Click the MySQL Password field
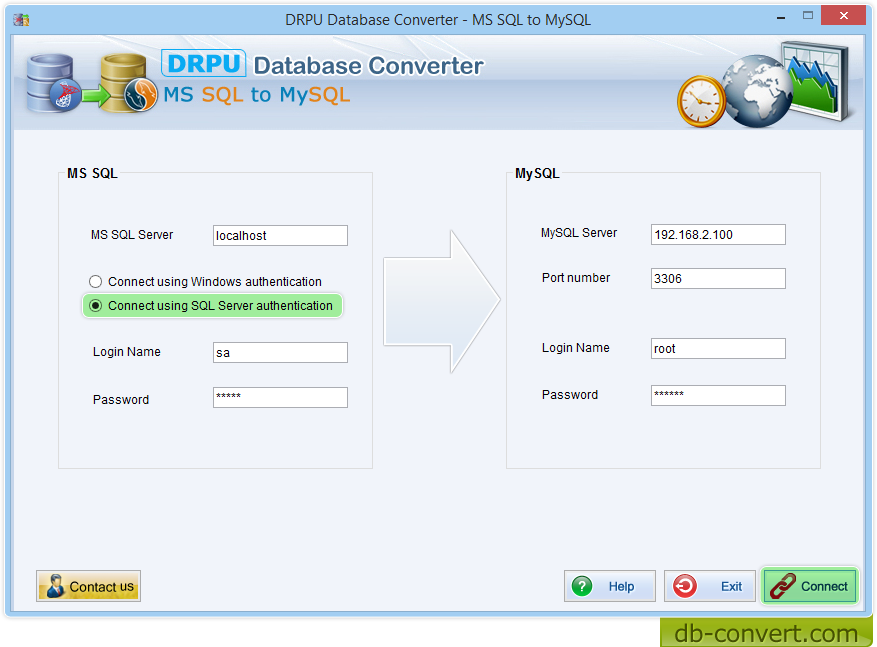877x647 pixels. click(x=718, y=395)
